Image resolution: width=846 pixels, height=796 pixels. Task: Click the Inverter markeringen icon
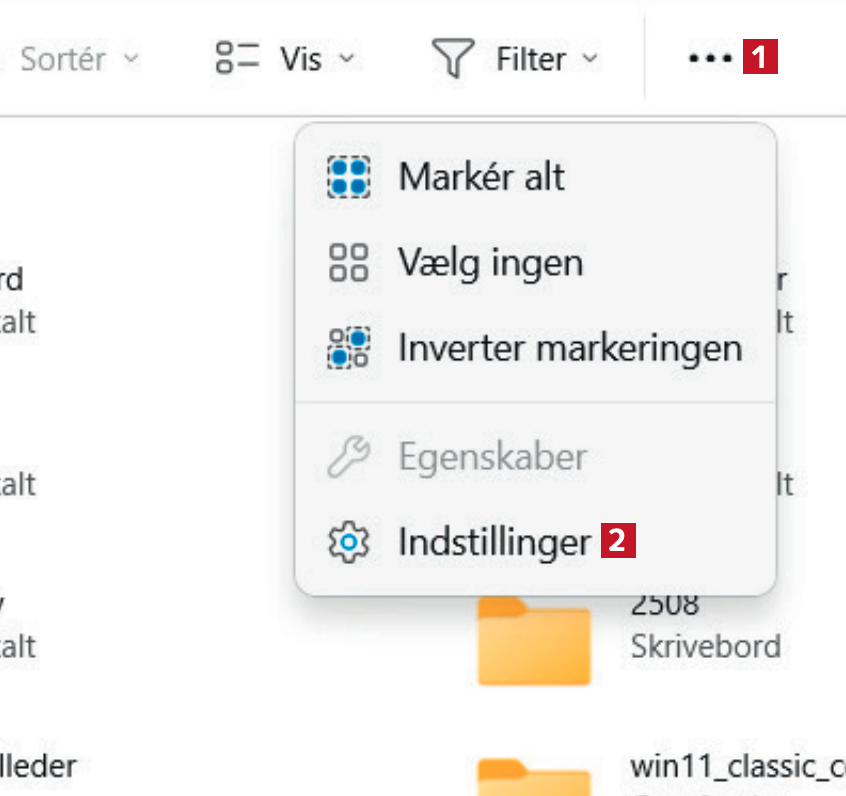point(349,348)
